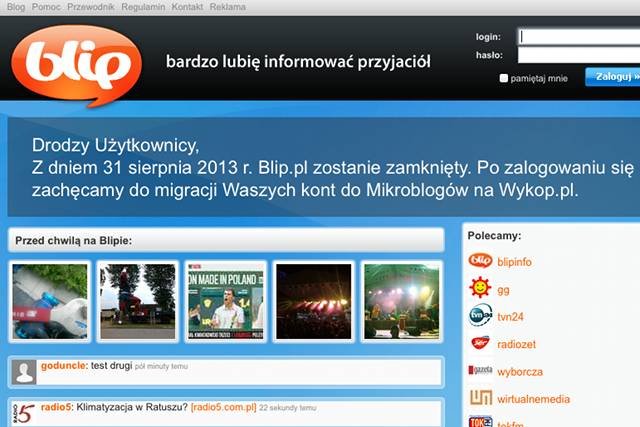640x427 pixels.
Task: Click the 'Drodzy Użytkownicy,' announcement line
Action: [x=116, y=146]
